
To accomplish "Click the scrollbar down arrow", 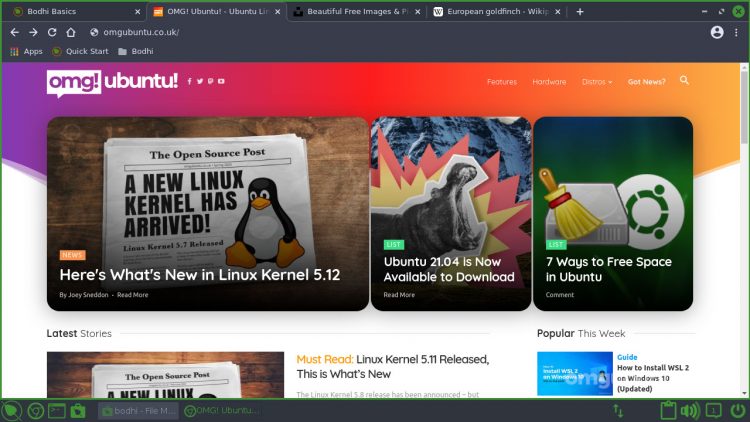I will [x=744, y=393].
